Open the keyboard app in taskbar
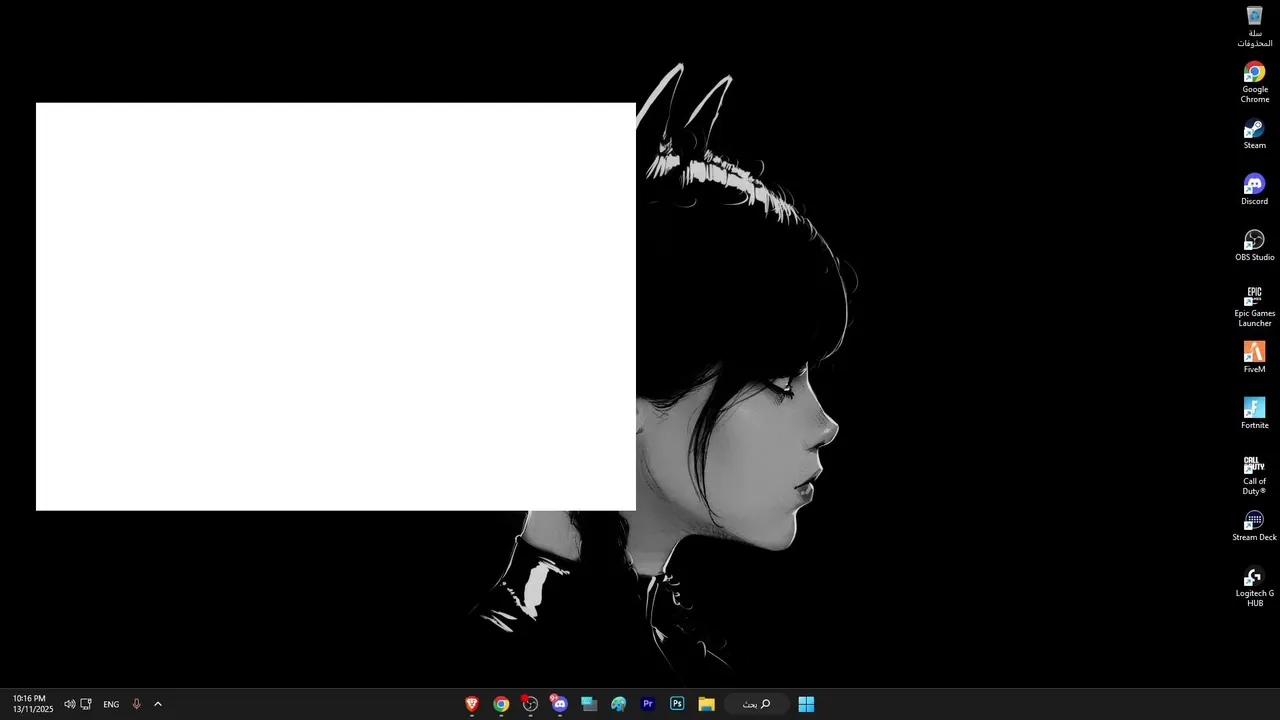The image size is (1280, 720). point(589,704)
